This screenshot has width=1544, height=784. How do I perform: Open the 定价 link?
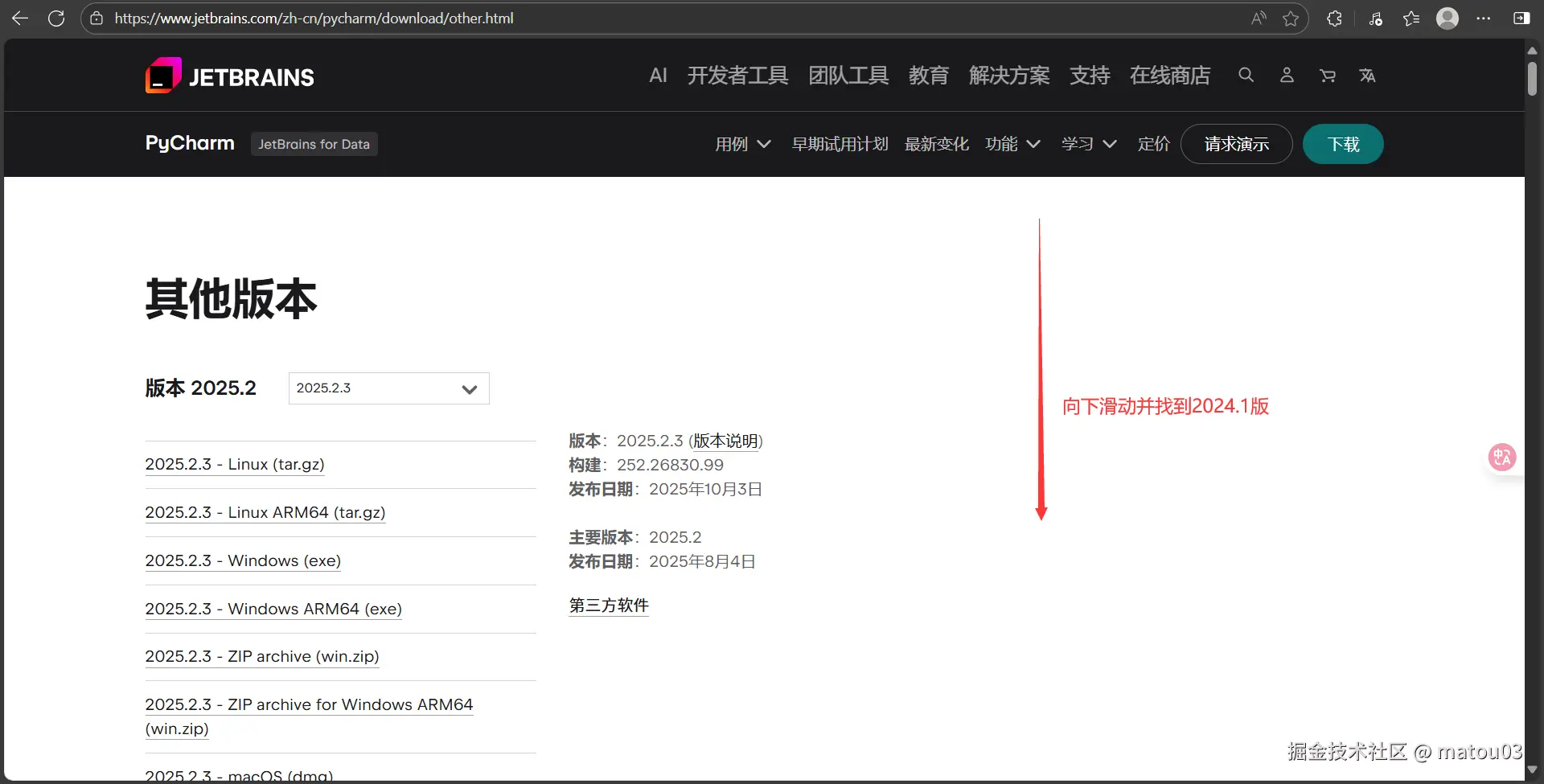[1153, 144]
